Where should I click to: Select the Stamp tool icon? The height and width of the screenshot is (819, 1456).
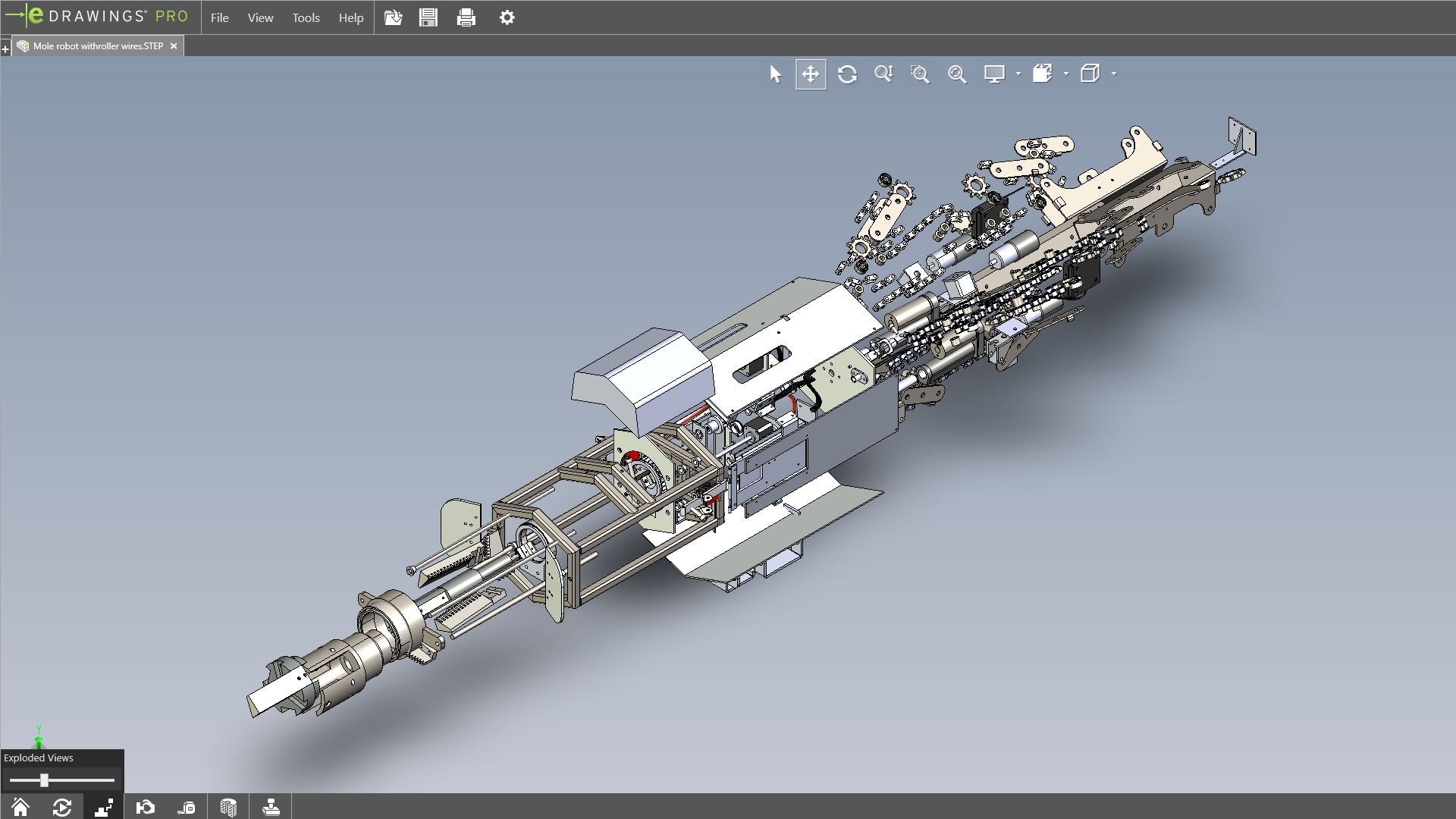pyautogui.click(x=271, y=807)
